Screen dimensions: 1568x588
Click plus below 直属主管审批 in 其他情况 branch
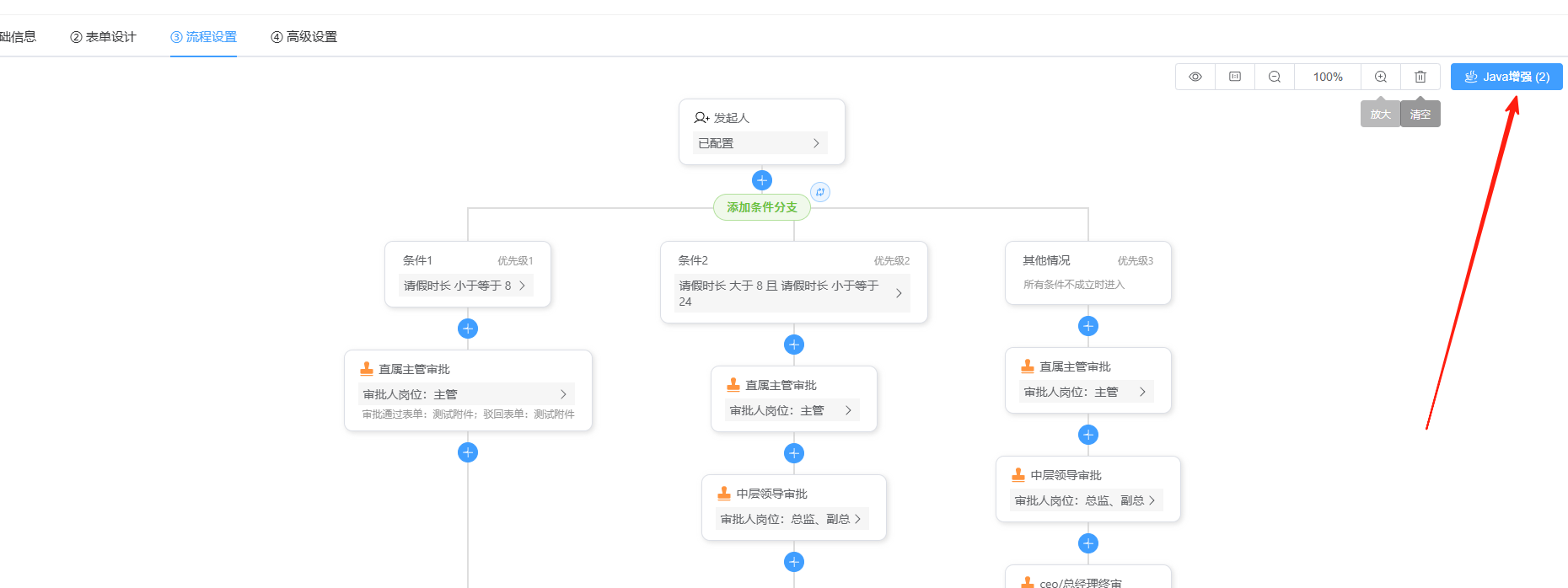(1088, 435)
